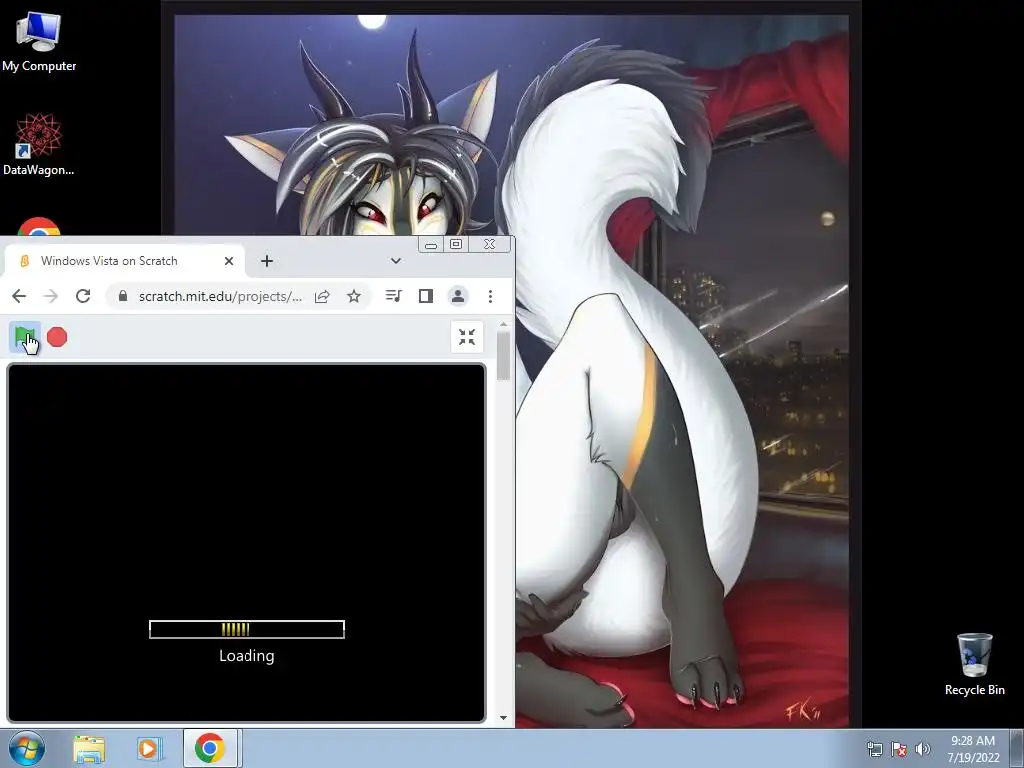The height and width of the screenshot is (768, 1024).
Task: Select My Computer desktop icon
Action: tap(39, 42)
